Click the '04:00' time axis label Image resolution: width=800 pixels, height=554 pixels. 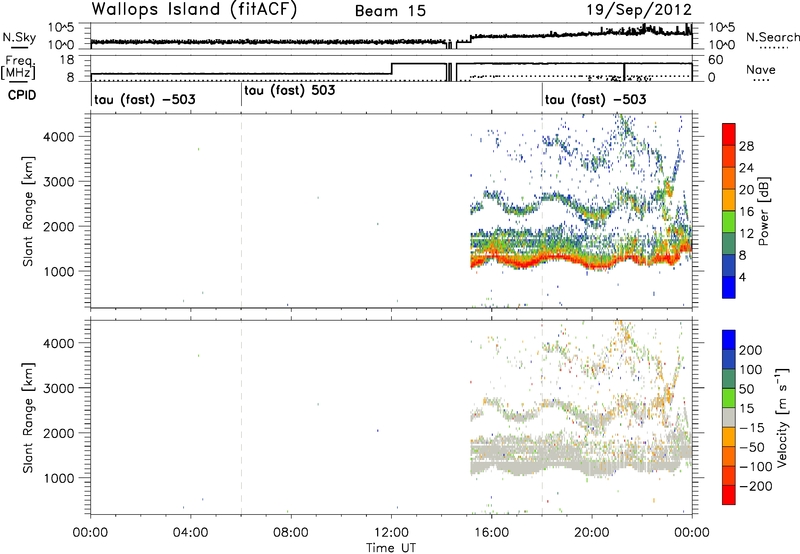(190, 533)
